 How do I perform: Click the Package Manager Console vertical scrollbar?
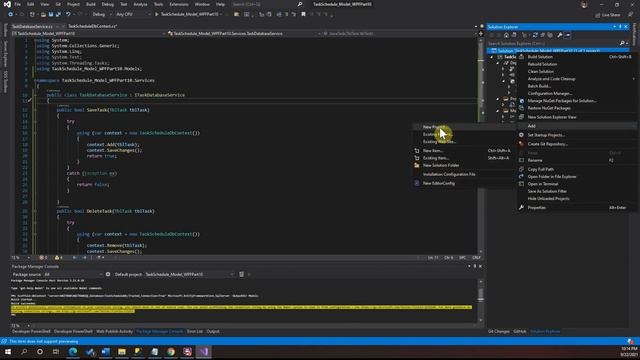[x=481, y=300]
